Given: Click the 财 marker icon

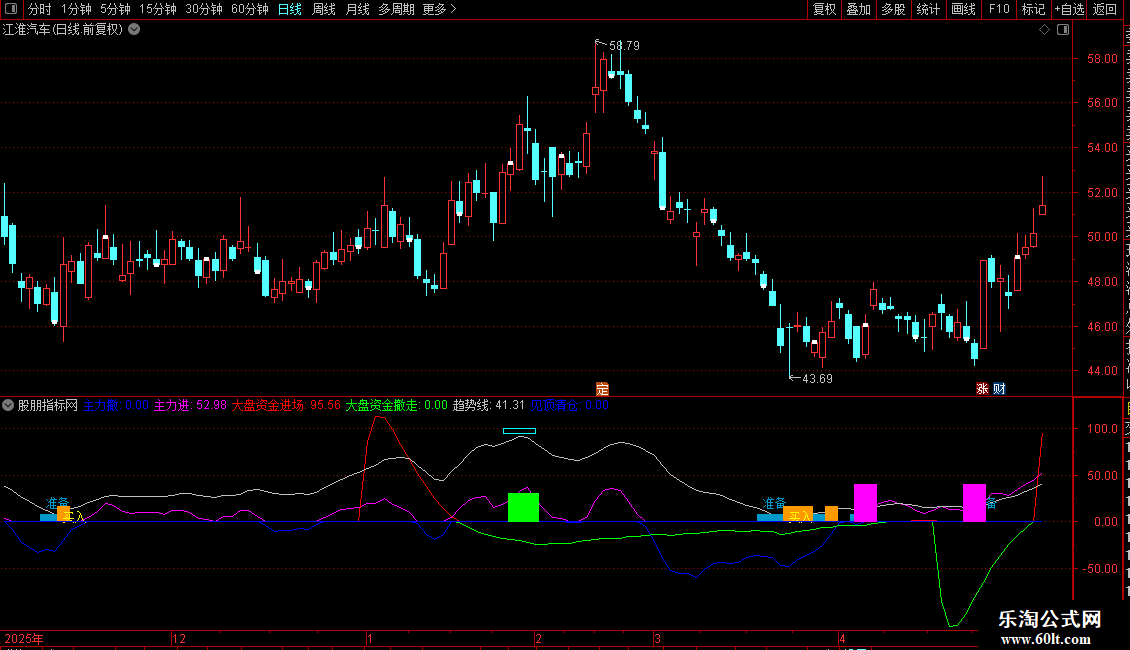Looking at the screenshot, I should [x=1000, y=388].
